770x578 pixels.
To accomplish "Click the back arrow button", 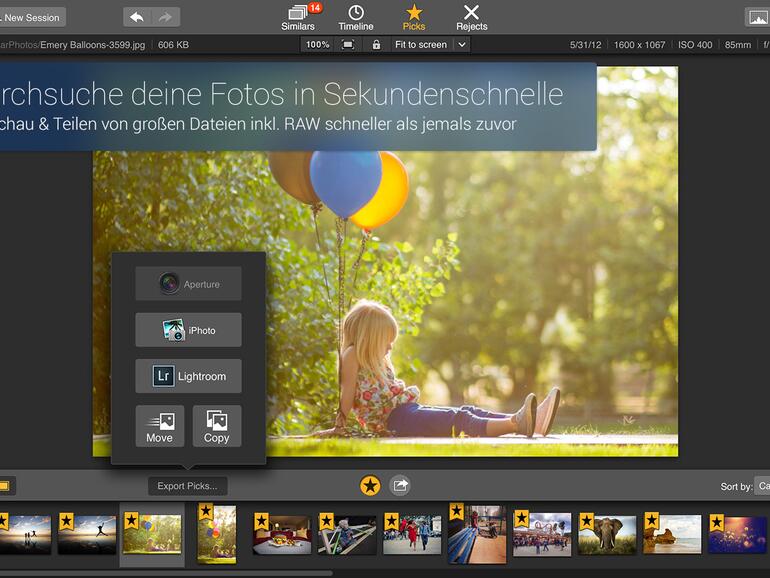I will (137, 18).
